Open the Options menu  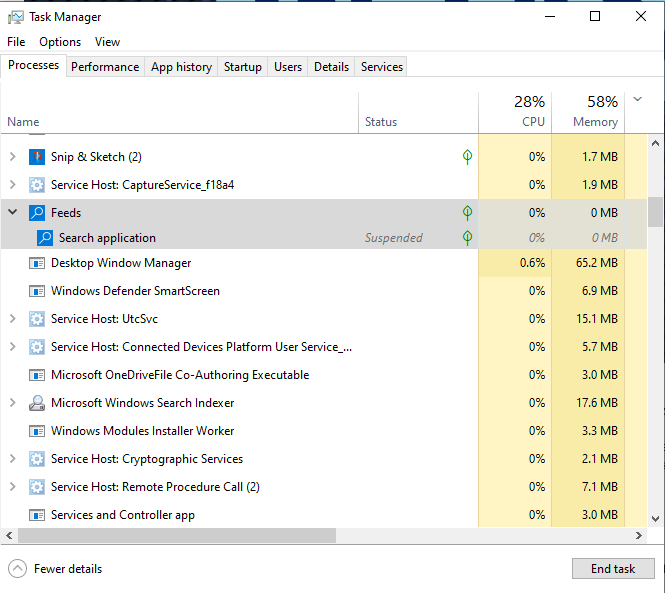click(60, 42)
